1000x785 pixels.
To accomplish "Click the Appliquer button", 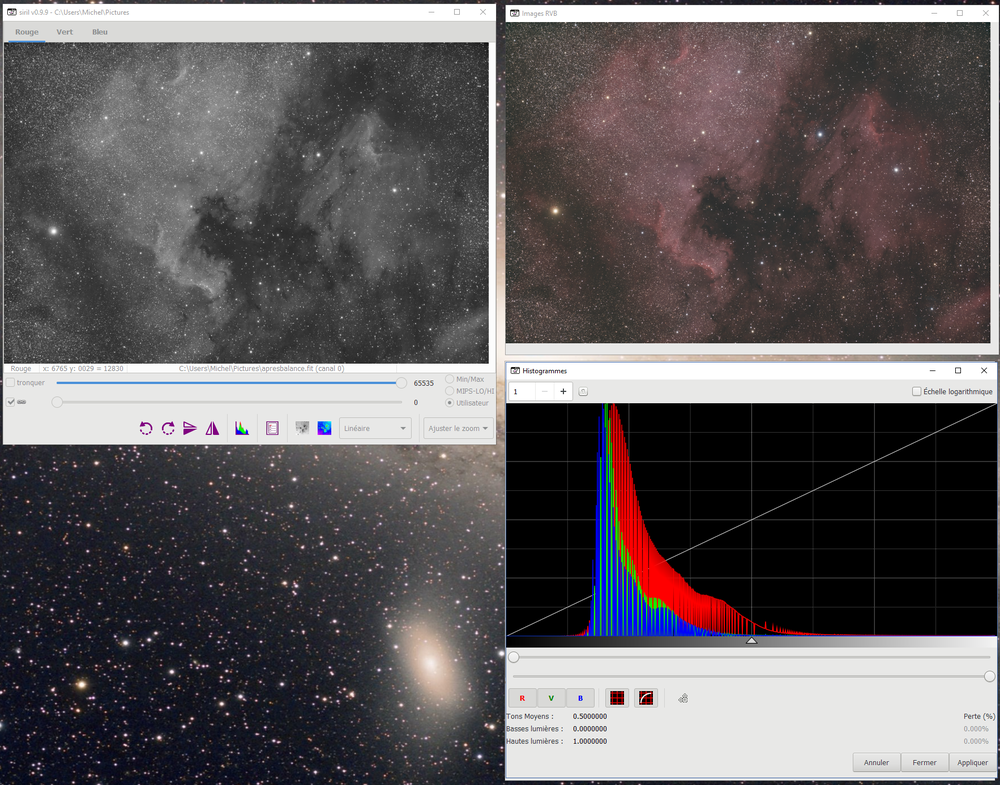I will pos(973,763).
